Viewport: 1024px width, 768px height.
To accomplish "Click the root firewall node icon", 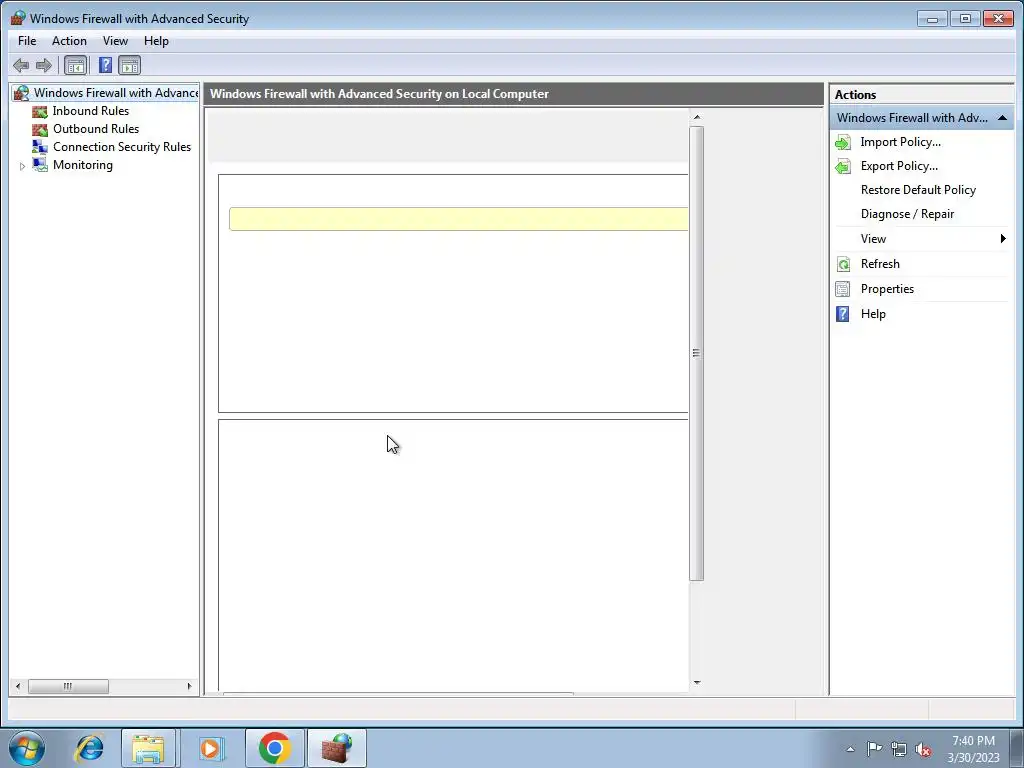I will click(x=22, y=93).
